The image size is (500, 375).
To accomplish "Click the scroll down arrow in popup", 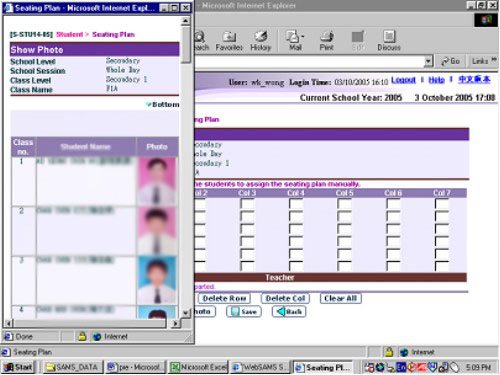I will click(186, 313).
